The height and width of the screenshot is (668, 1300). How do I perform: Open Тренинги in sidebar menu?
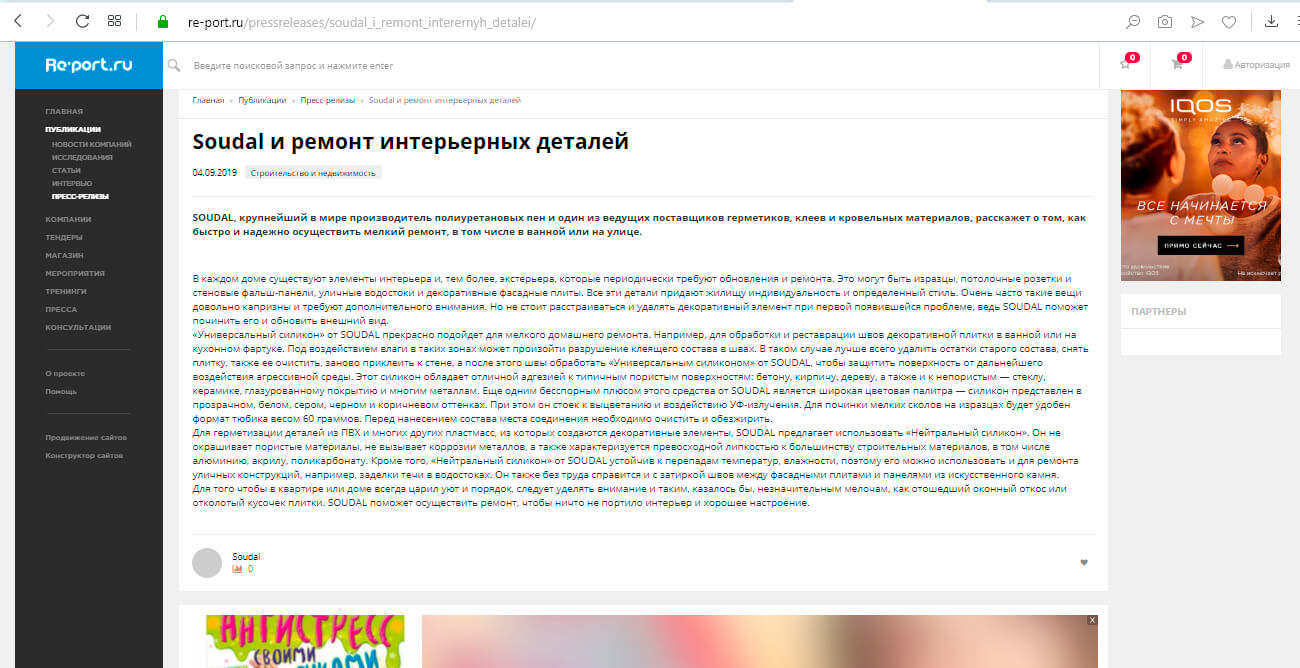66,291
